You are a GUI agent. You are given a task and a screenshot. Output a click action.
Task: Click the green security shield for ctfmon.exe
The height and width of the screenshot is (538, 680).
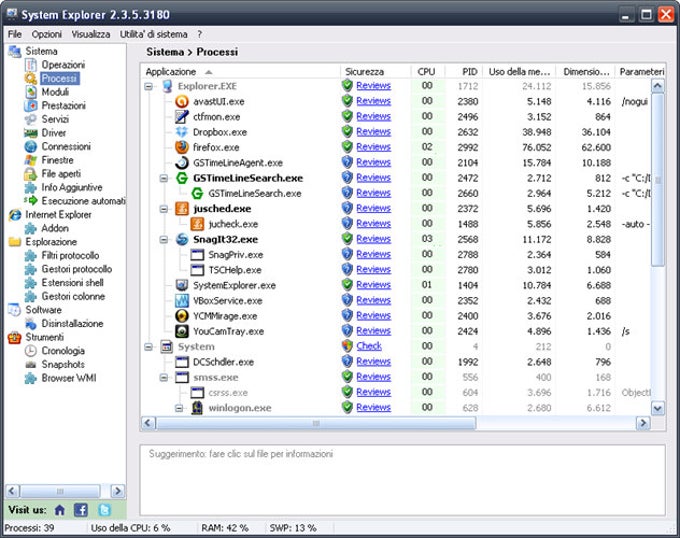coord(347,116)
